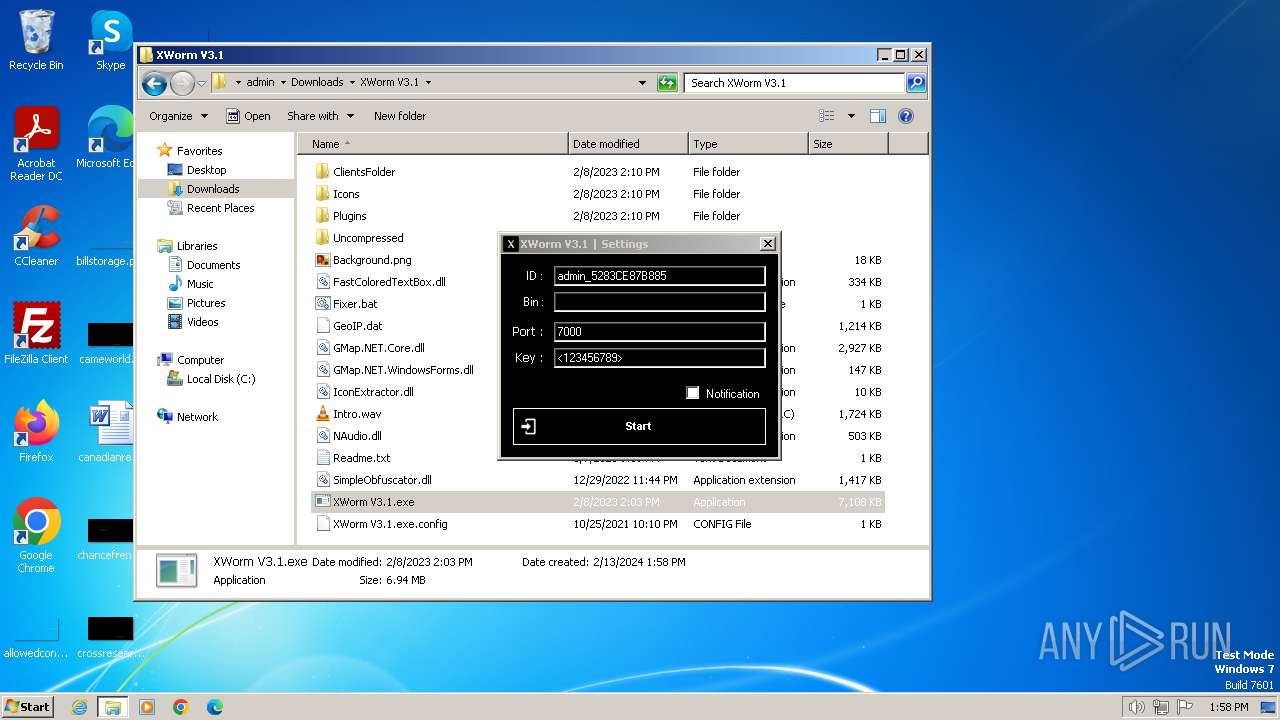
Task: Select Libraries in the navigation pane
Action: (197, 246)
